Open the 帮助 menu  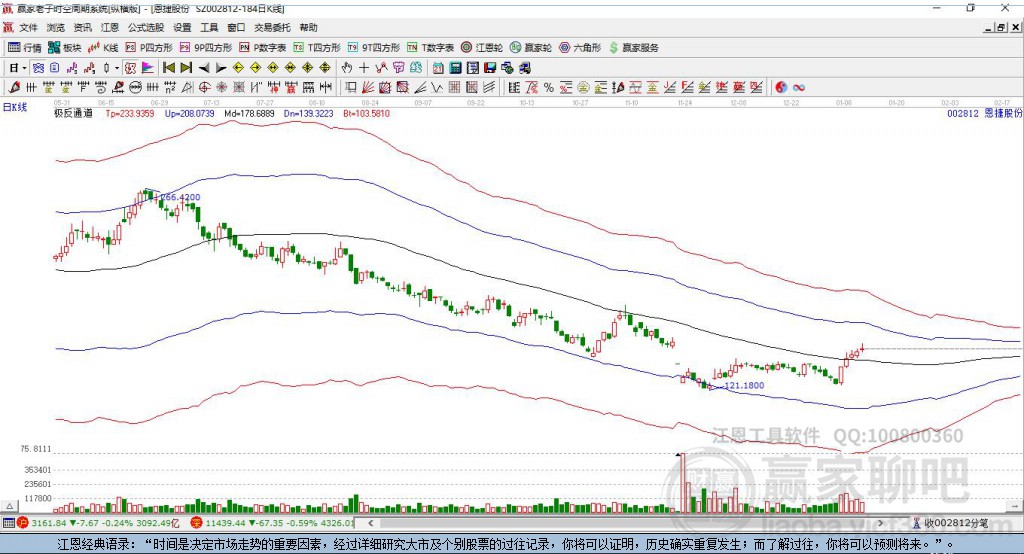(x=308, y=27)
